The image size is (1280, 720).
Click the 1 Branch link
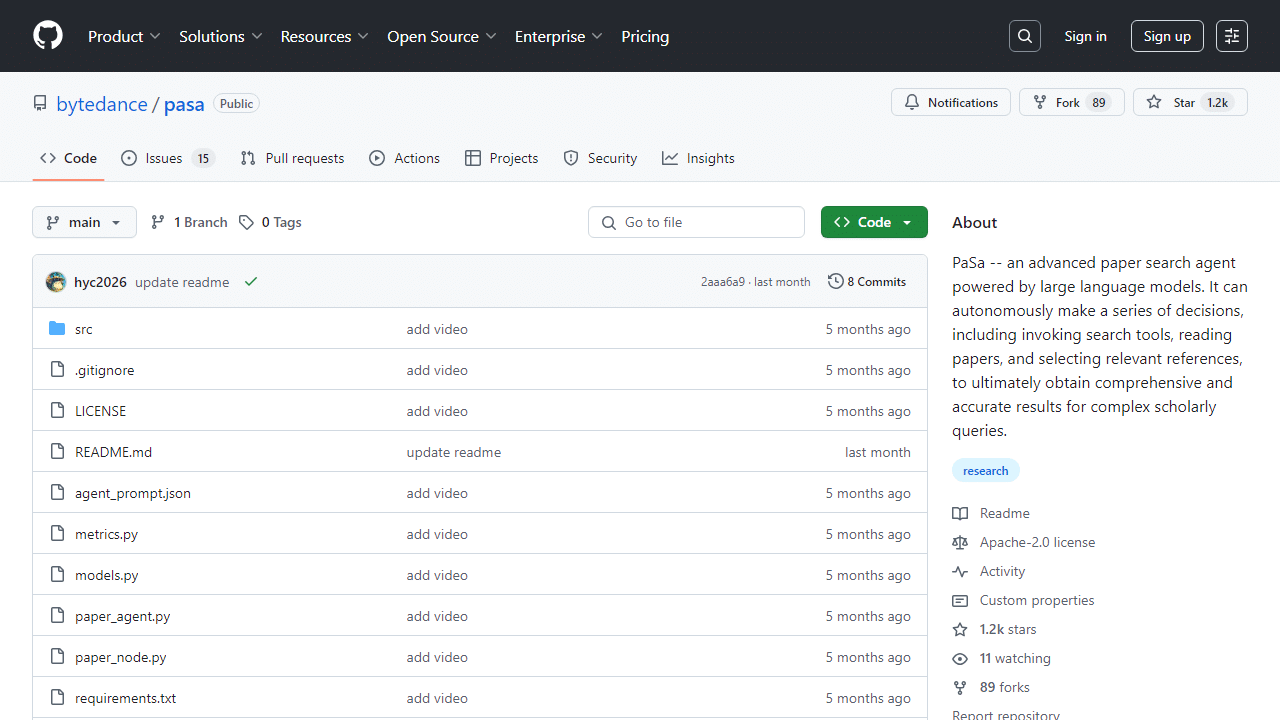[x=189, y=222]
